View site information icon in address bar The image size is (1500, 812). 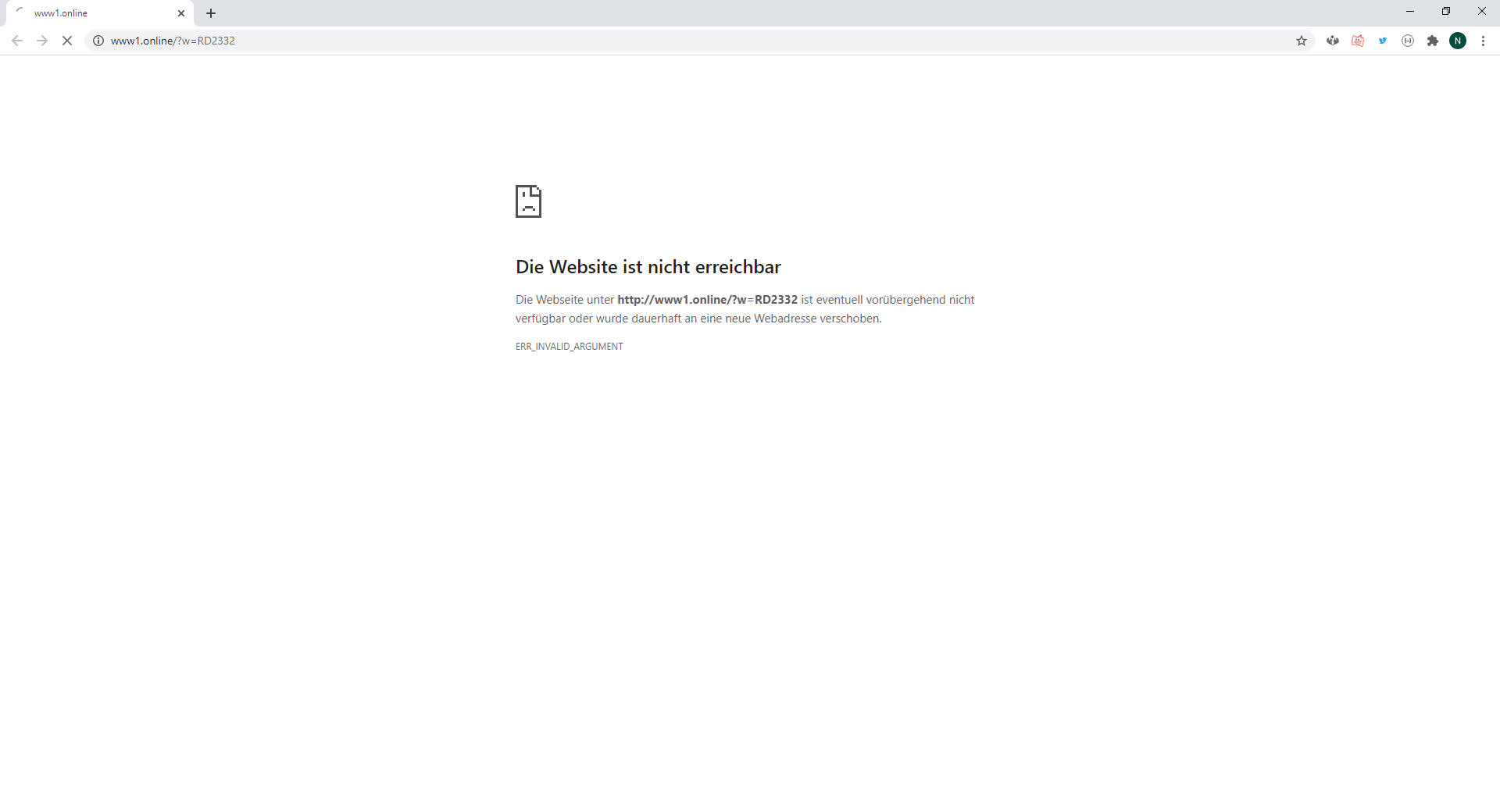point(98,41)
